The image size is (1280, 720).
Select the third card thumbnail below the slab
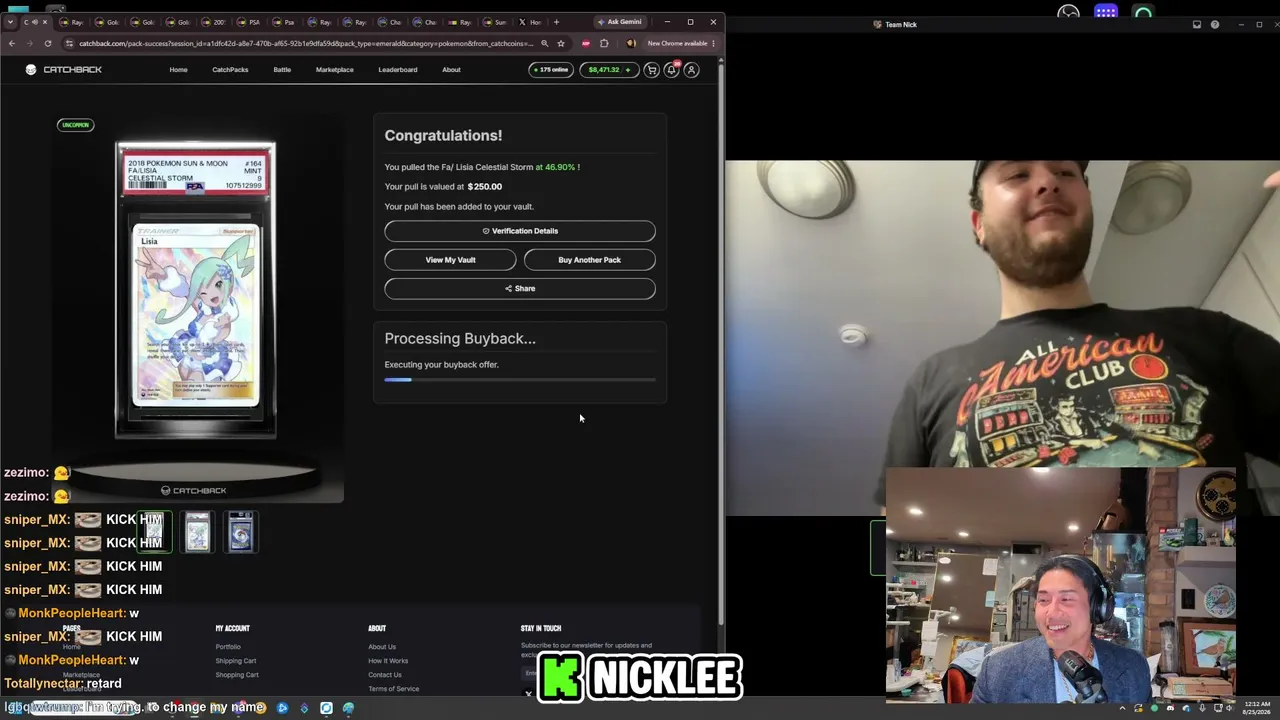241,532
